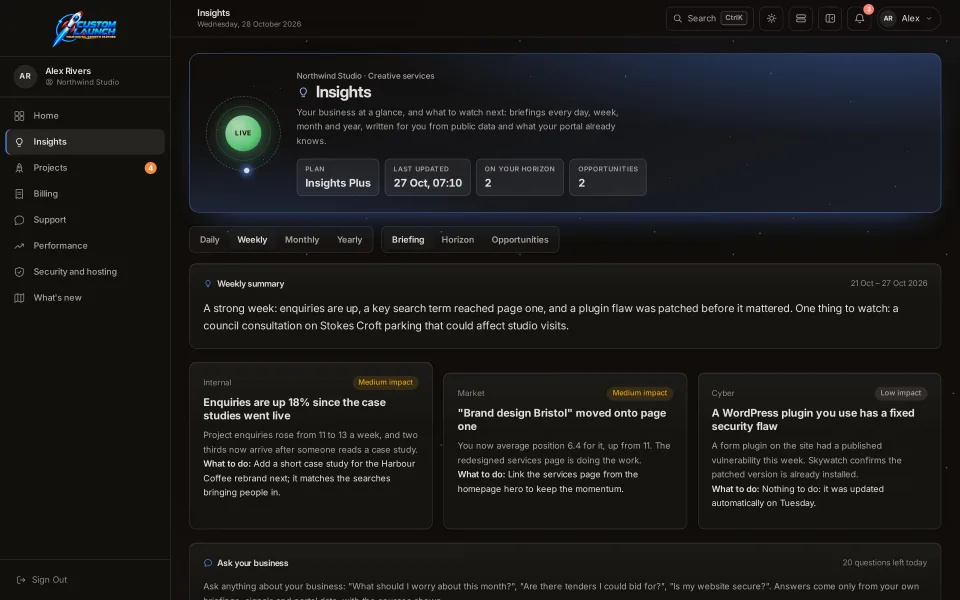Screen dimensions: 960x600
Task: Click the Ask your business chat icon
Action: 208,563
